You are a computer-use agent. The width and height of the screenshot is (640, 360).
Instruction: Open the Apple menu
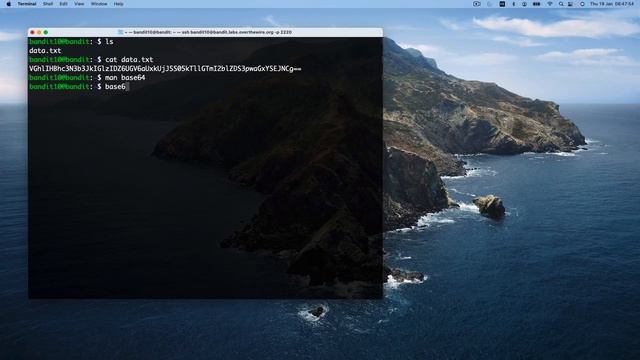pos(9,4)
